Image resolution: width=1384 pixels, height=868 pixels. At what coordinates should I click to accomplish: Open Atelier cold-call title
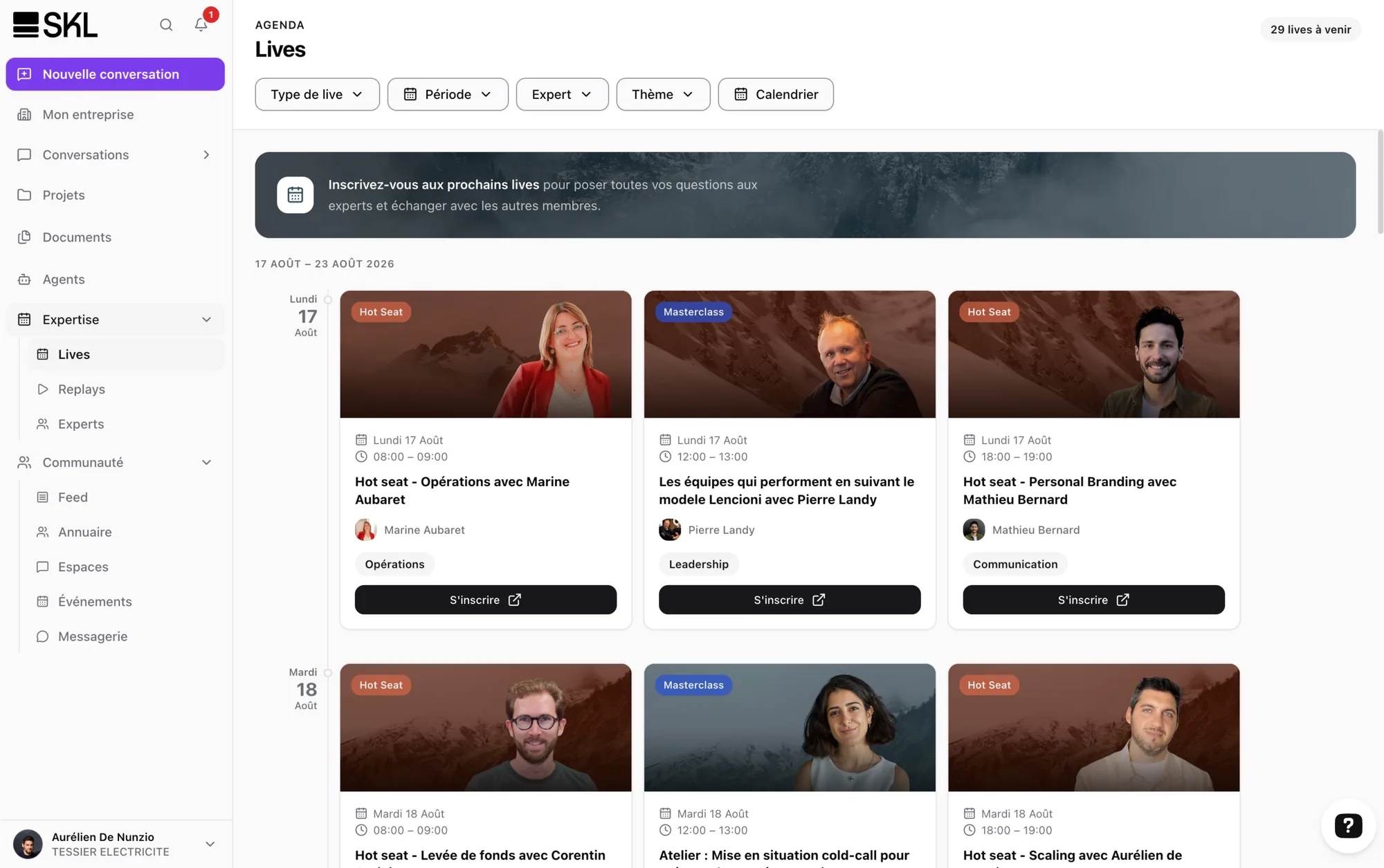784,856
